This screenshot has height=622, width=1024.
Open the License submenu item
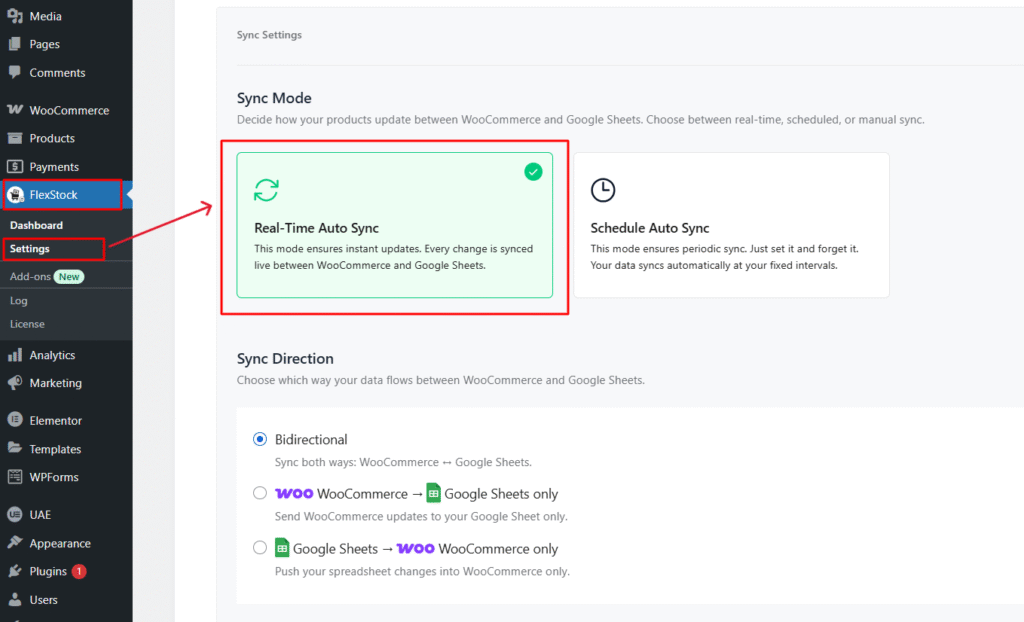tap(27, 324)
